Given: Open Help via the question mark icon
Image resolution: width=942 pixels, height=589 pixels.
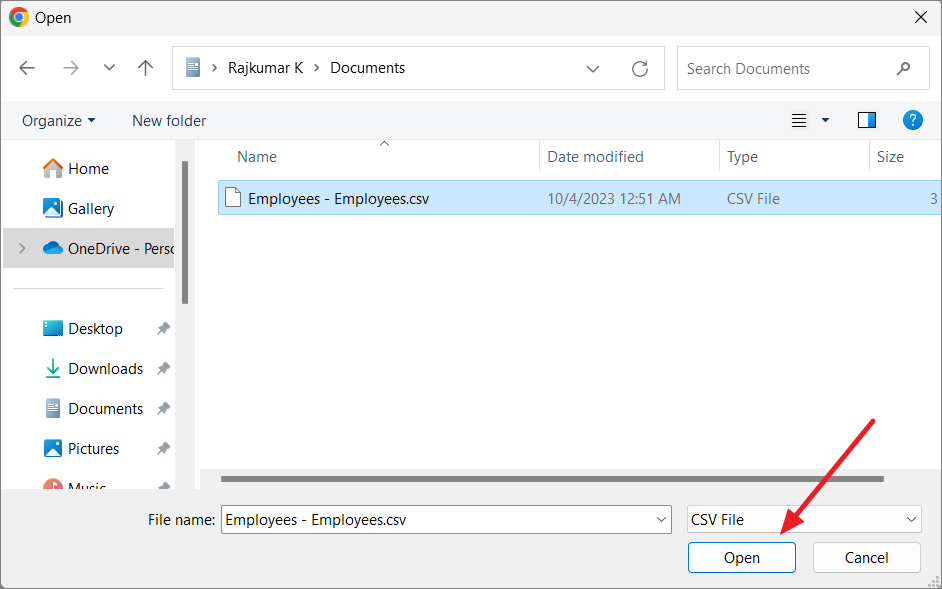Looking at the screenshot, I should tap(913, 120).
